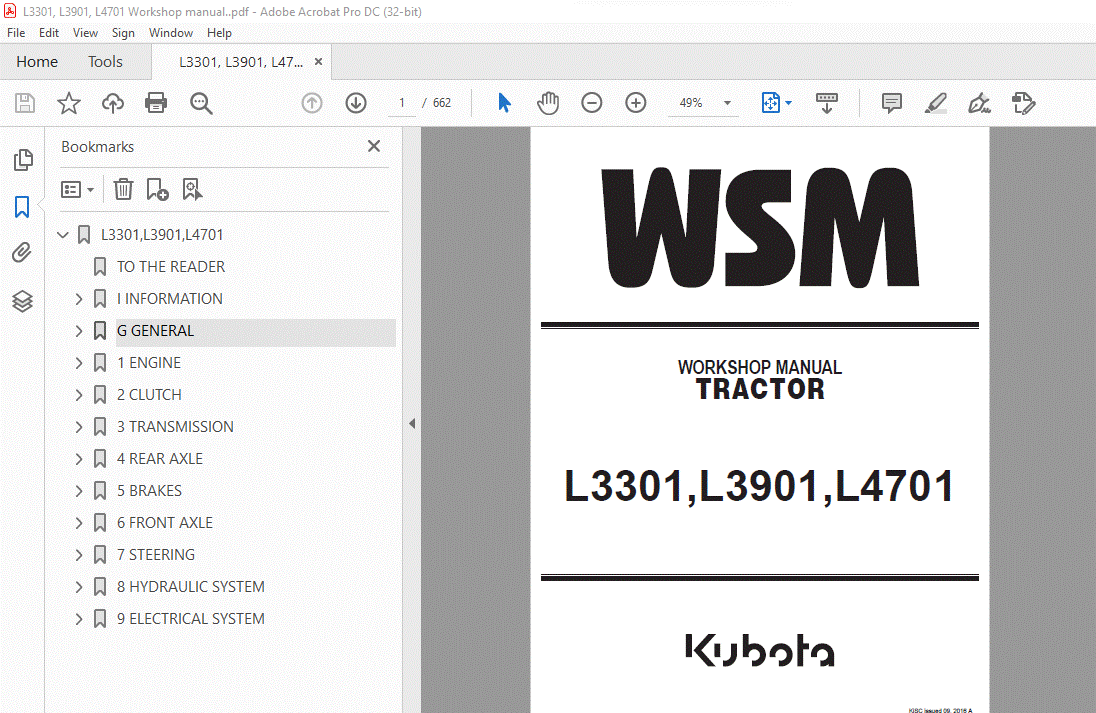Click the share and edit document icon
The width and height of the screenshot is (1096, 713).
(x=1023, y=103)
